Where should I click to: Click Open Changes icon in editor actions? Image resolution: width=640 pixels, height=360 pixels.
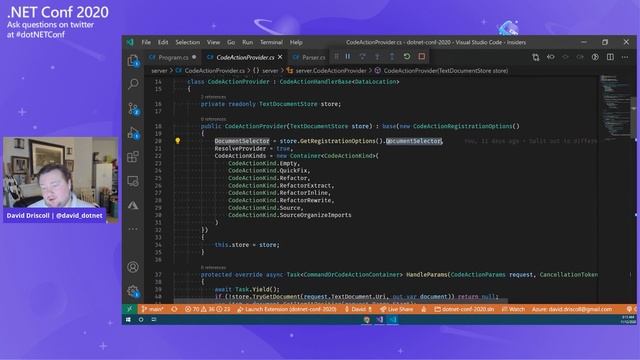[x=536, y=58]
